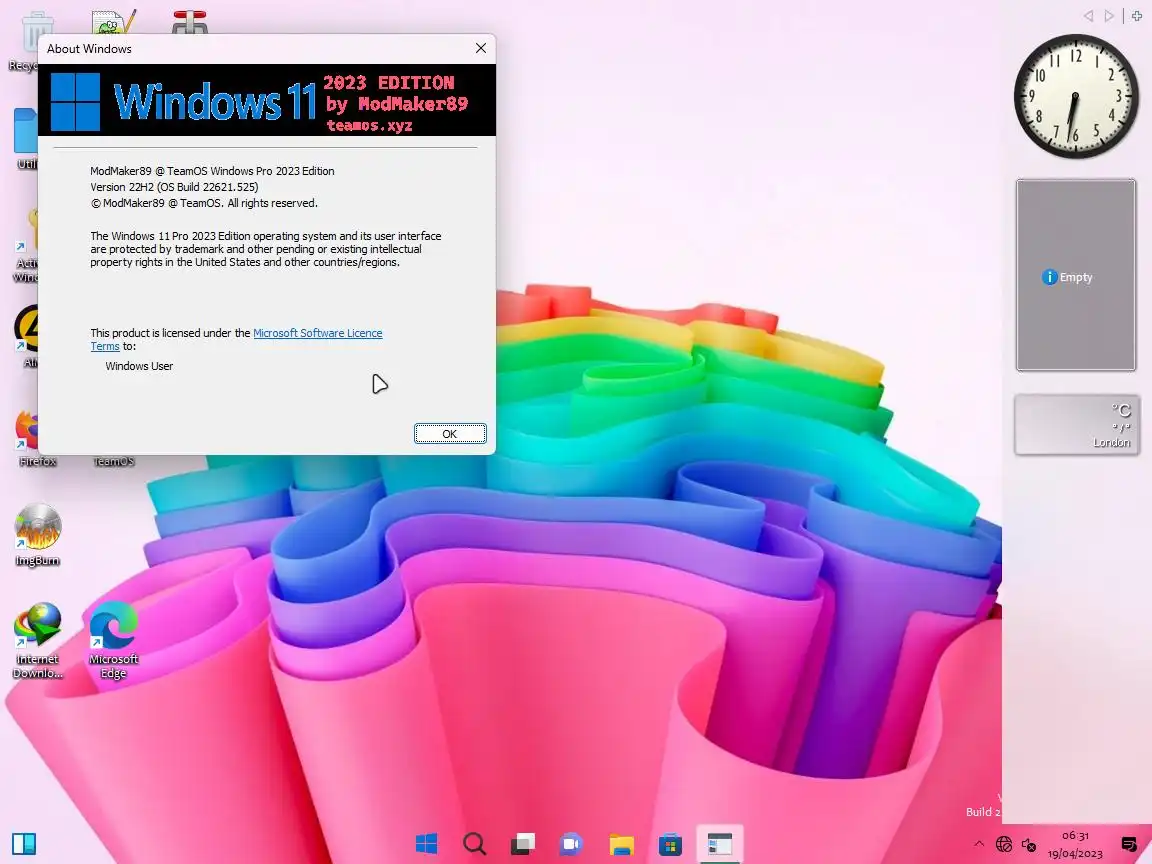Click the Windows 11 logo banner
Screen dimensions: 1152x864
(x=267, y=100)
